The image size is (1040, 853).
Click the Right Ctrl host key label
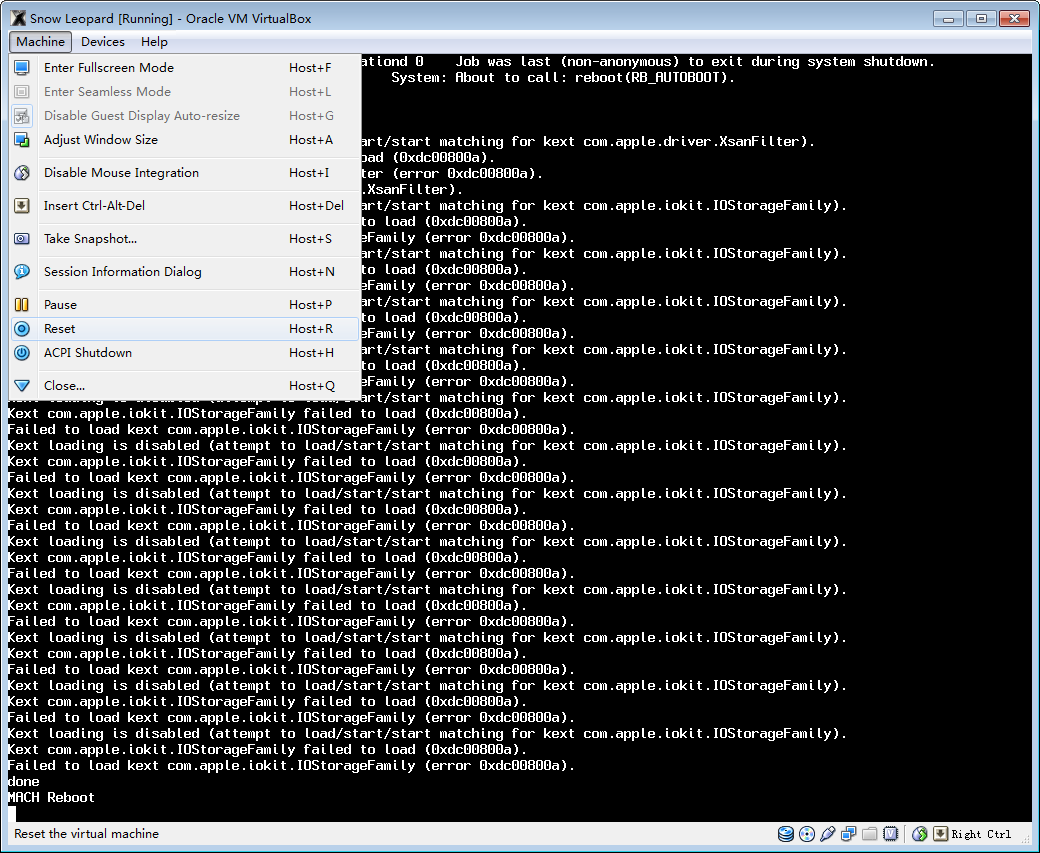[981, 834]
